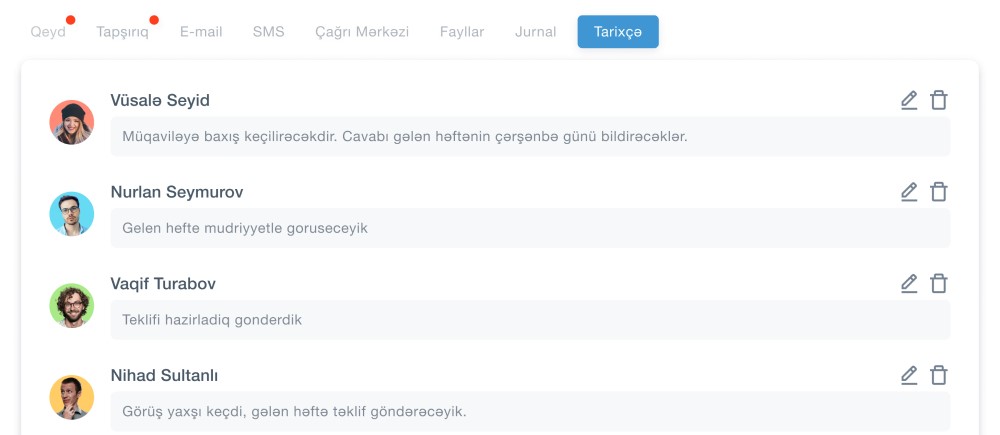Delete Vaqif Turabov's entry using trash icon
The height and width of the screenshot is (435, 1000).
click(939, 284)
